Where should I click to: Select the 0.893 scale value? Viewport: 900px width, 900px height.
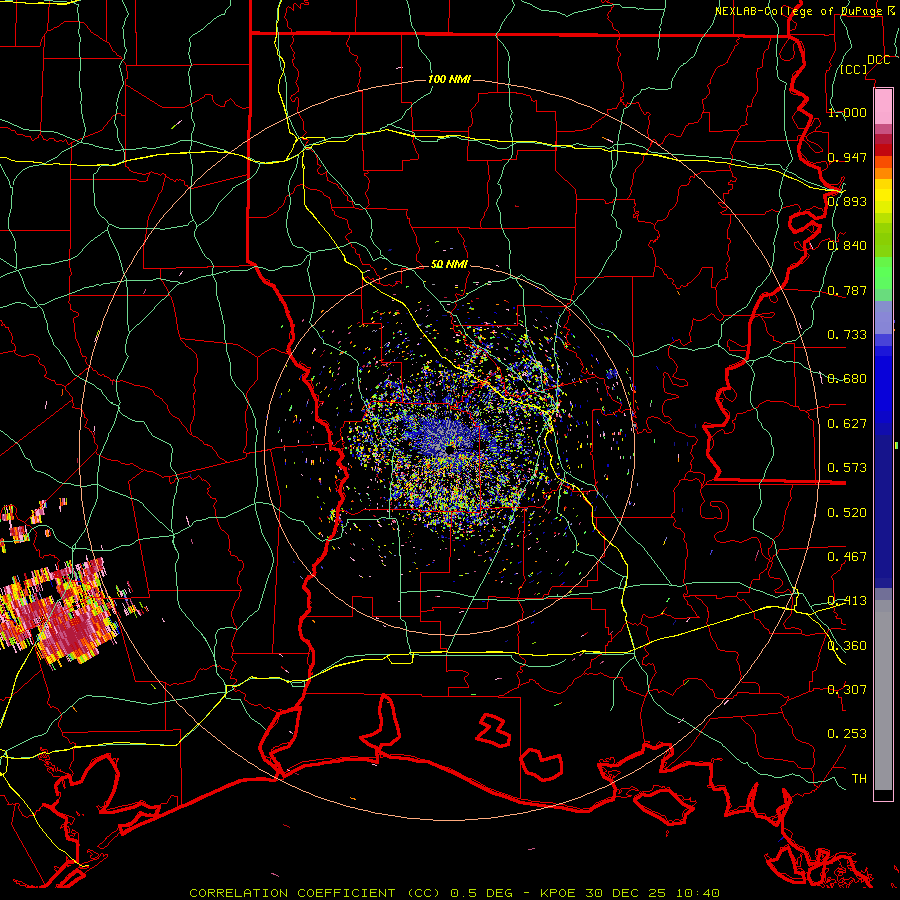(847, 201)
